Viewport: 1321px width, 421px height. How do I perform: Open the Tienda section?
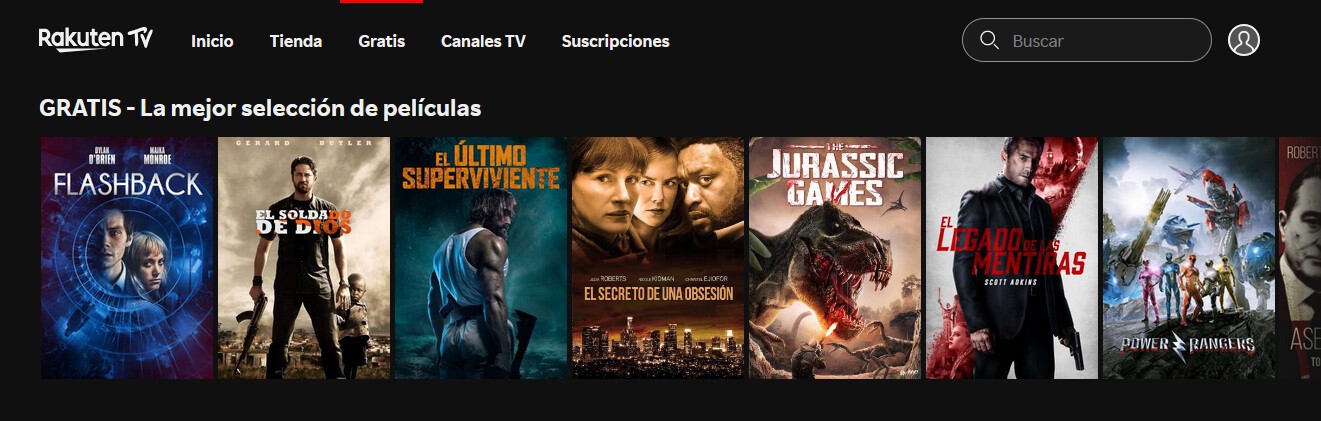(x=296, y=41)
